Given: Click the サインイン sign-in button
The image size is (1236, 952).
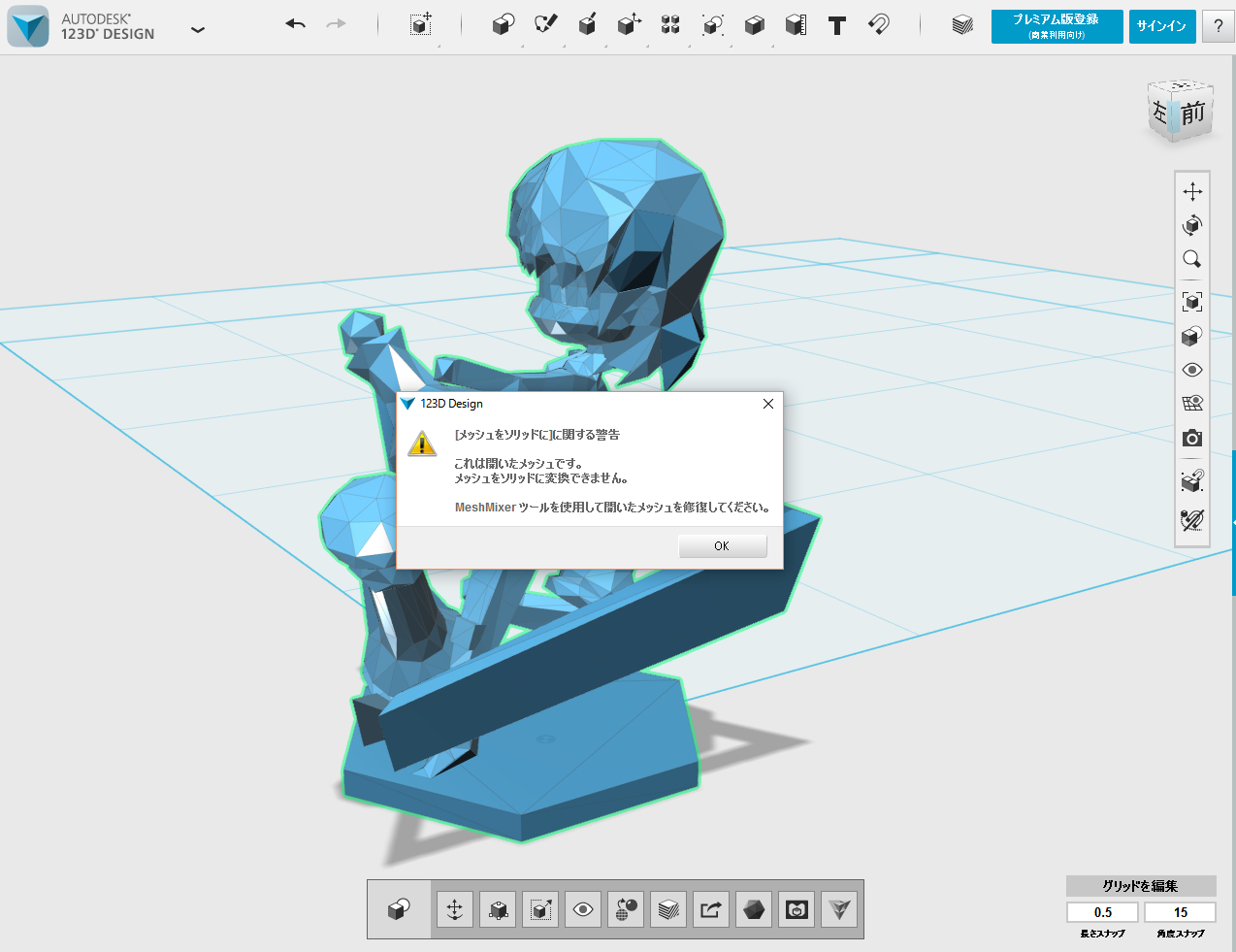Looking at the screenshot, I should pos(1162,26).
